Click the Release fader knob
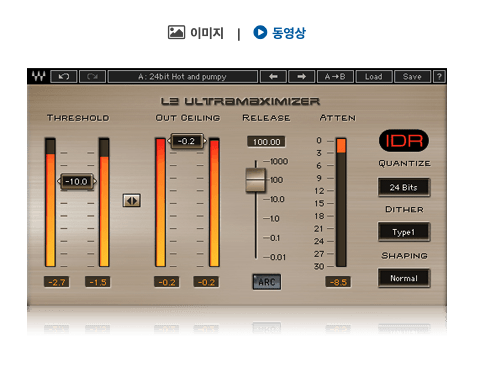 tap(256, 180)
